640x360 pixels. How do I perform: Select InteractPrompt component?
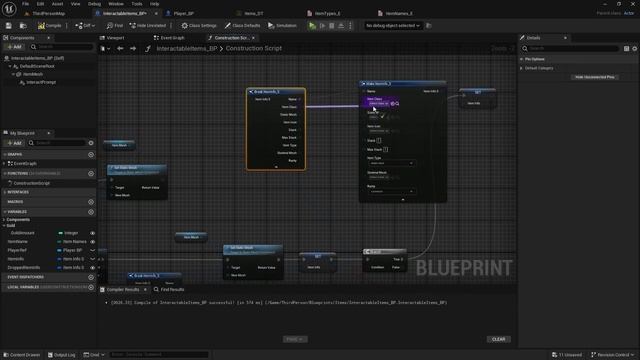(41, 82)
